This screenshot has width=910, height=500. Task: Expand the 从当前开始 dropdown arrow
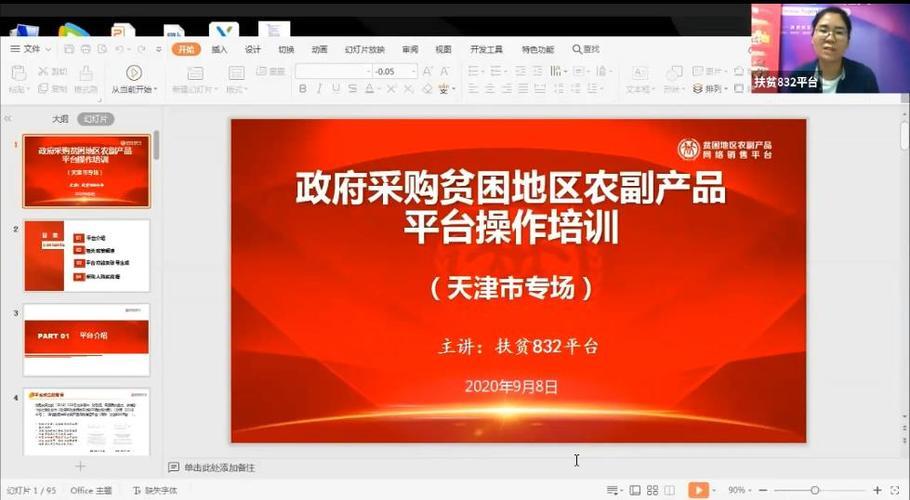[x=156, y=89]
